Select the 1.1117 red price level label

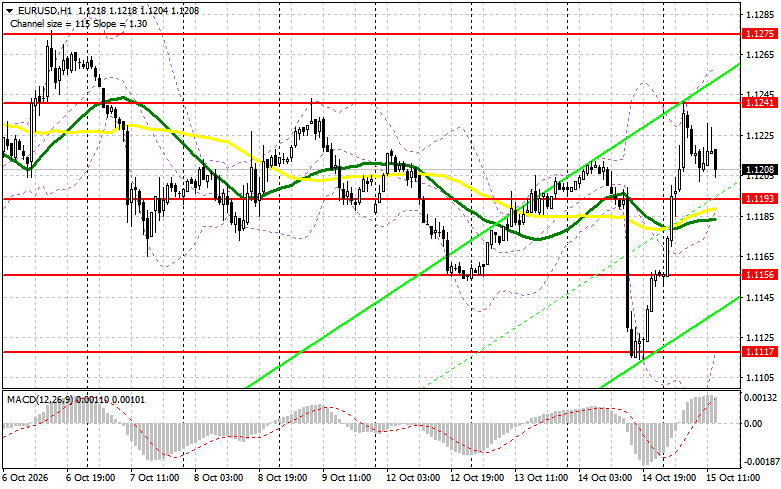point(759,352)
